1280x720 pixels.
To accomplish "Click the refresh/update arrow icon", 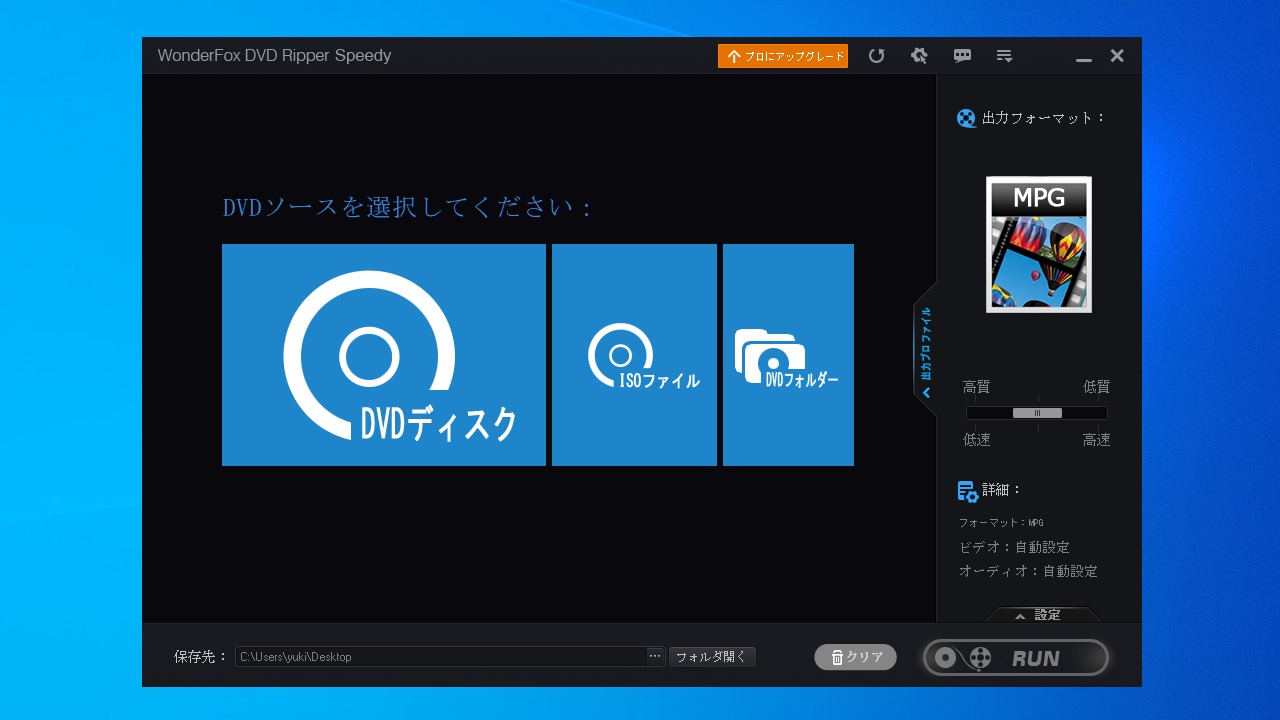I will pos(876,56).
